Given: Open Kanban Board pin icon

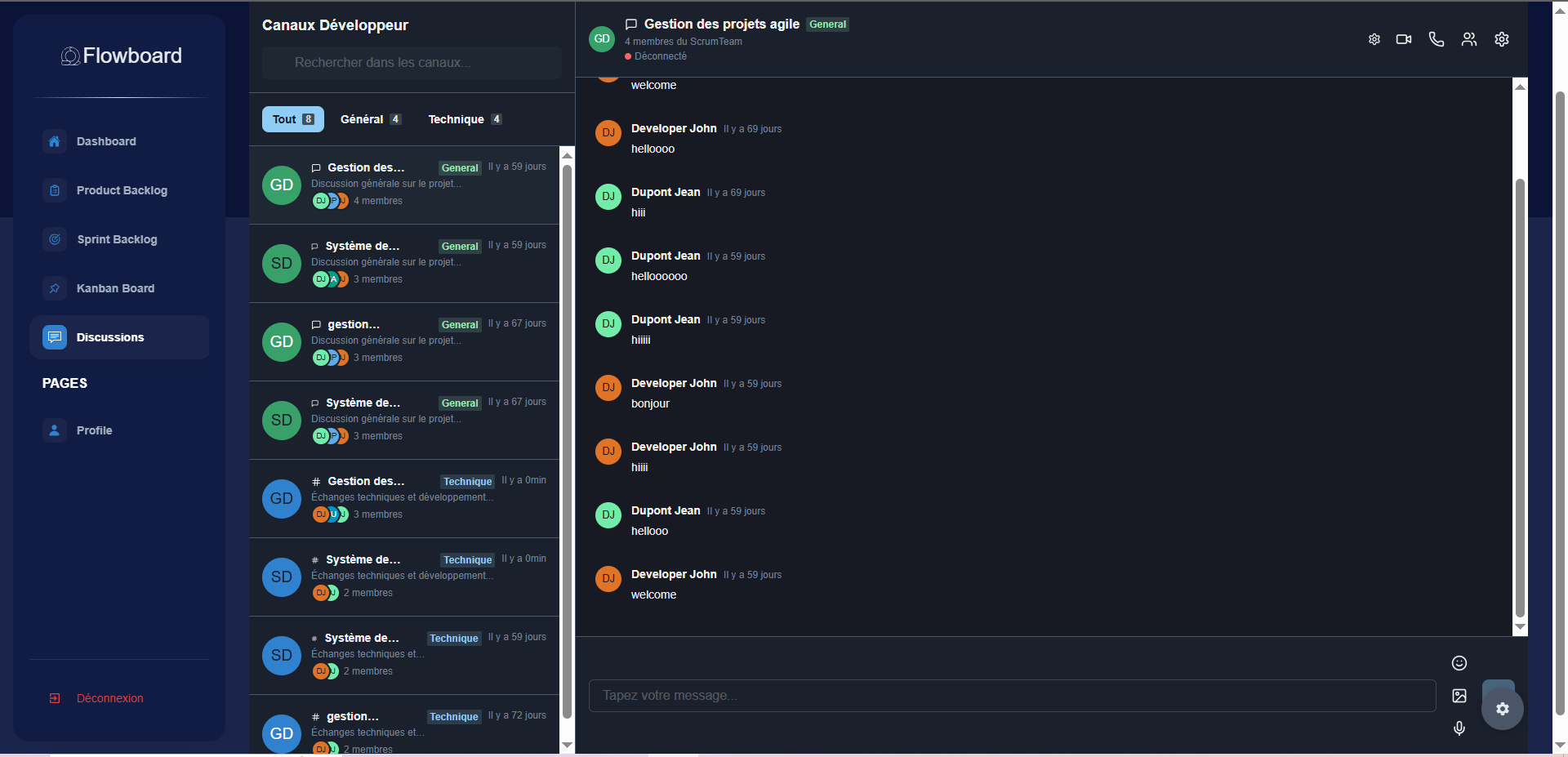Looking at the screenshot, I should (54, 288).
